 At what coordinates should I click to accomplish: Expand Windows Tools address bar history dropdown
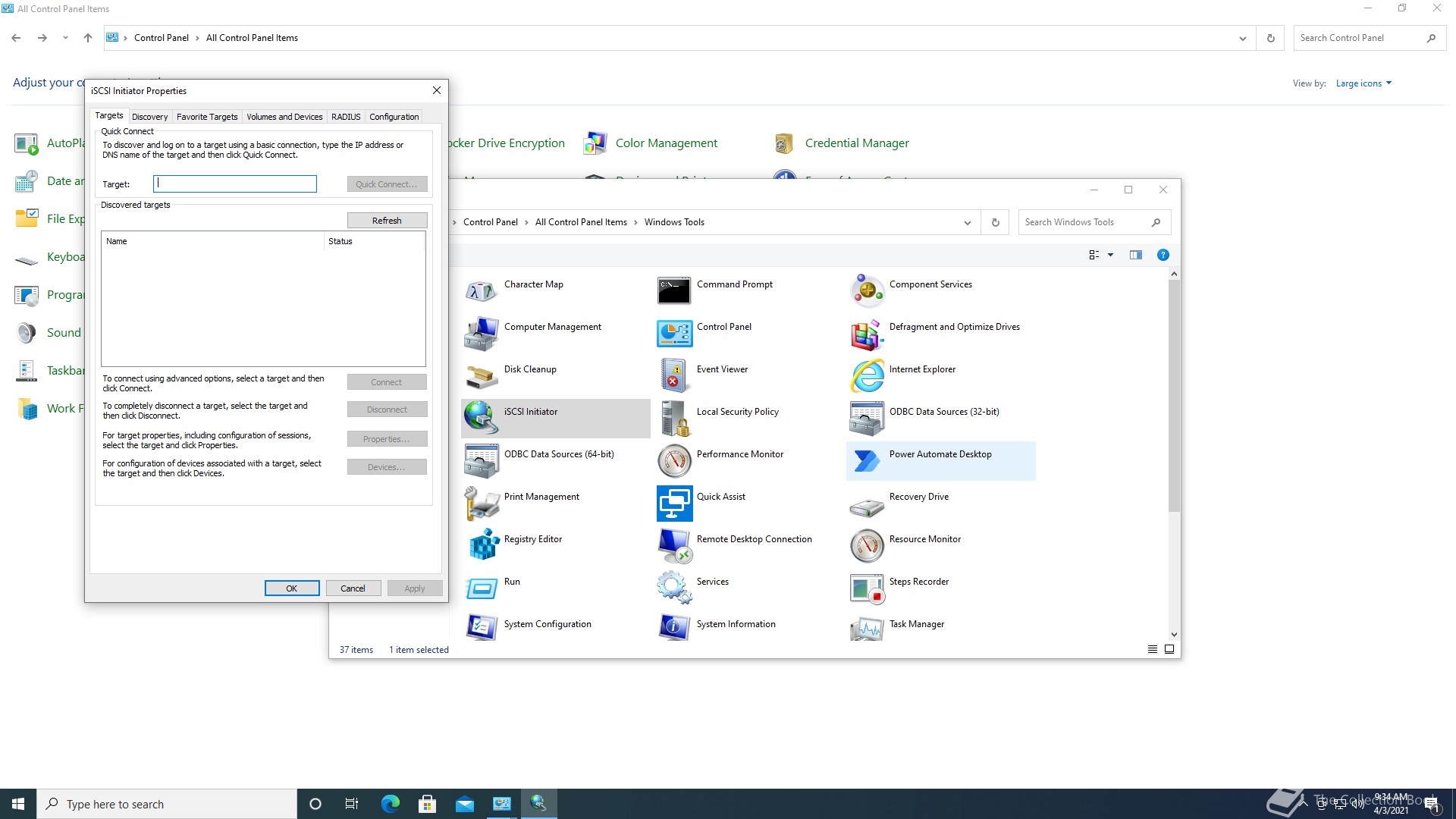click(967, 222)
